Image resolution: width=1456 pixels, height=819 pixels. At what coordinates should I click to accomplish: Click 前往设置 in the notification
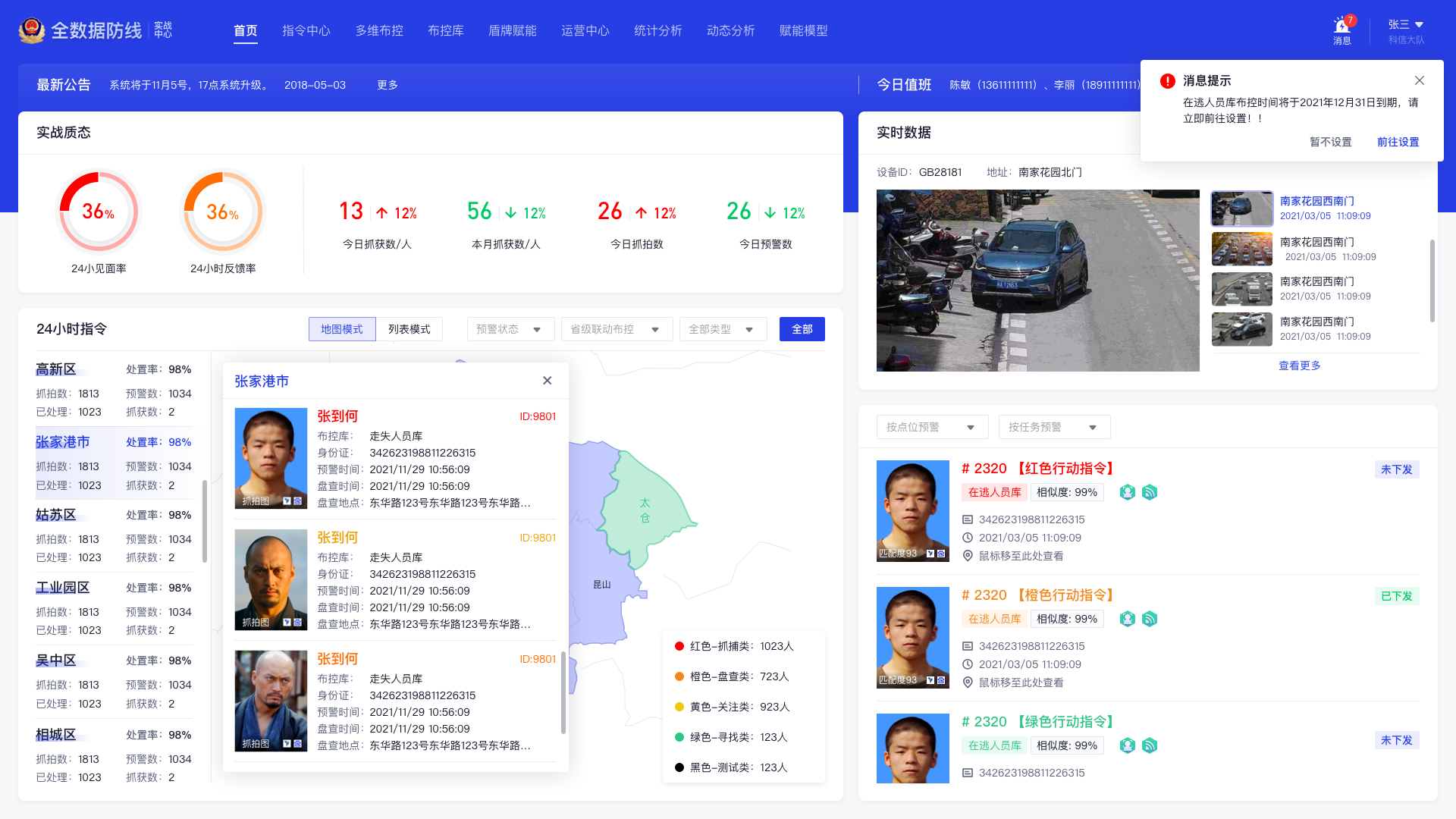[1398, 142]
